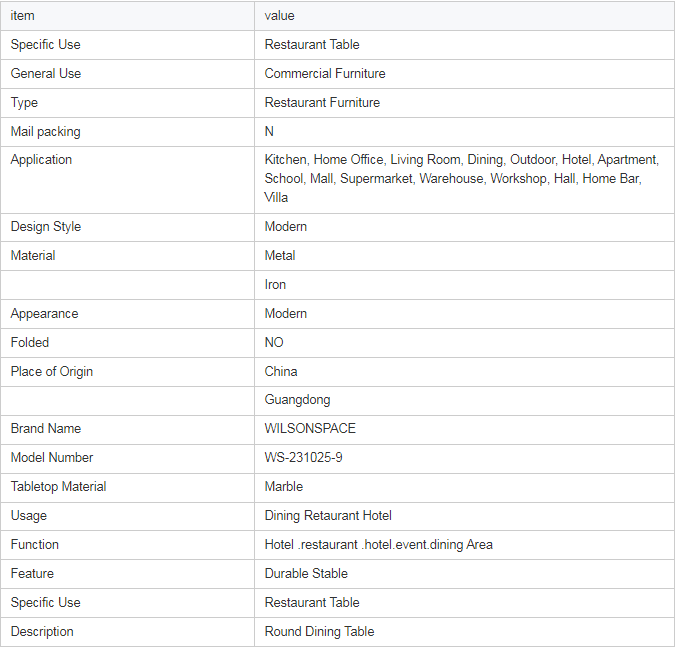Click the 'Guangdong' value cell
Screen dimensions: 676x648
coord(297,400)
